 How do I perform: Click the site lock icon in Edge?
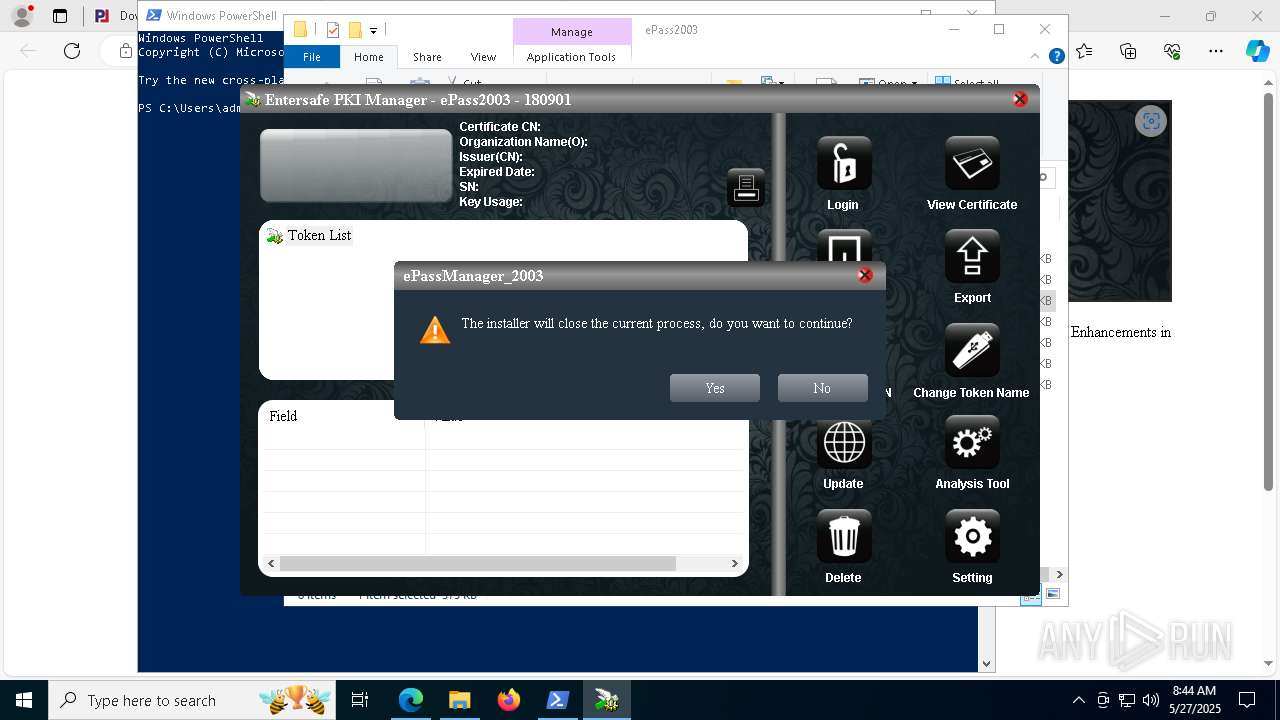click(126, 51)
